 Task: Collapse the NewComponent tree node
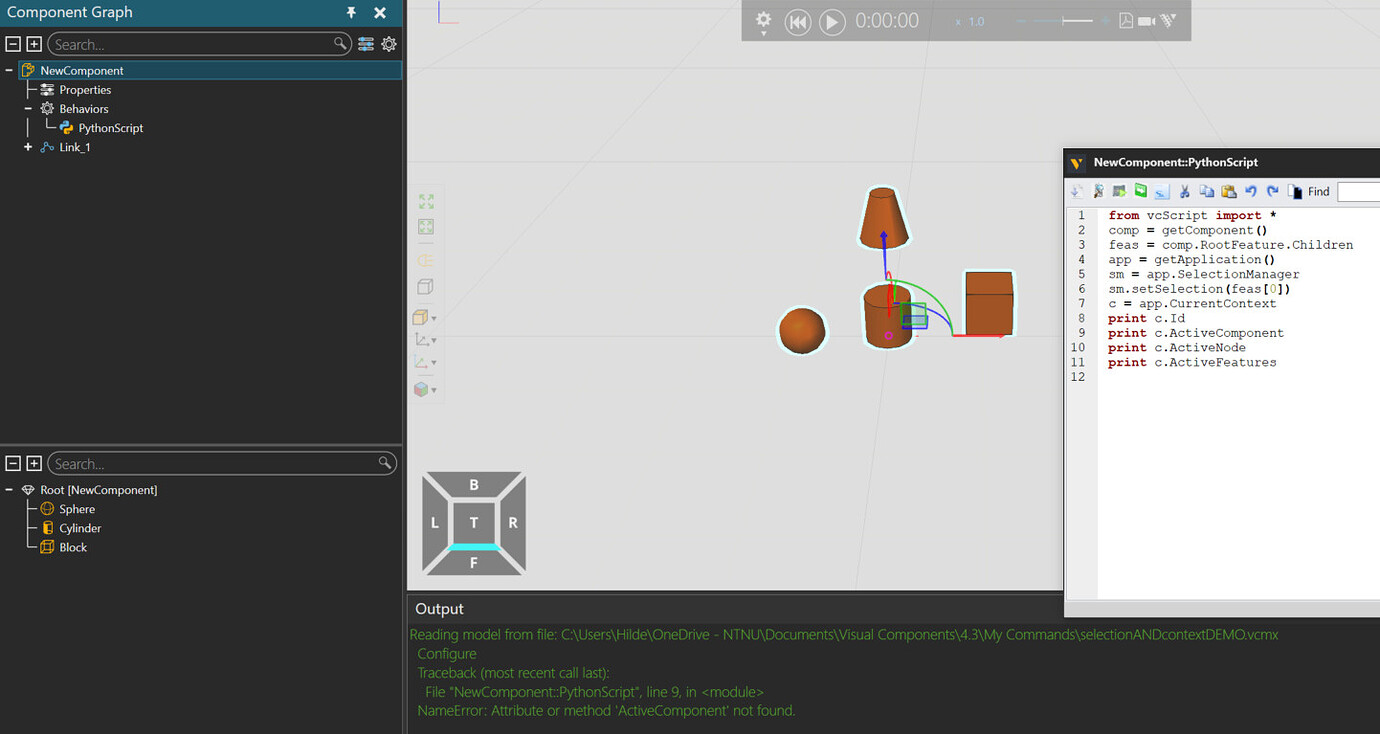click(x=8, y=70)
